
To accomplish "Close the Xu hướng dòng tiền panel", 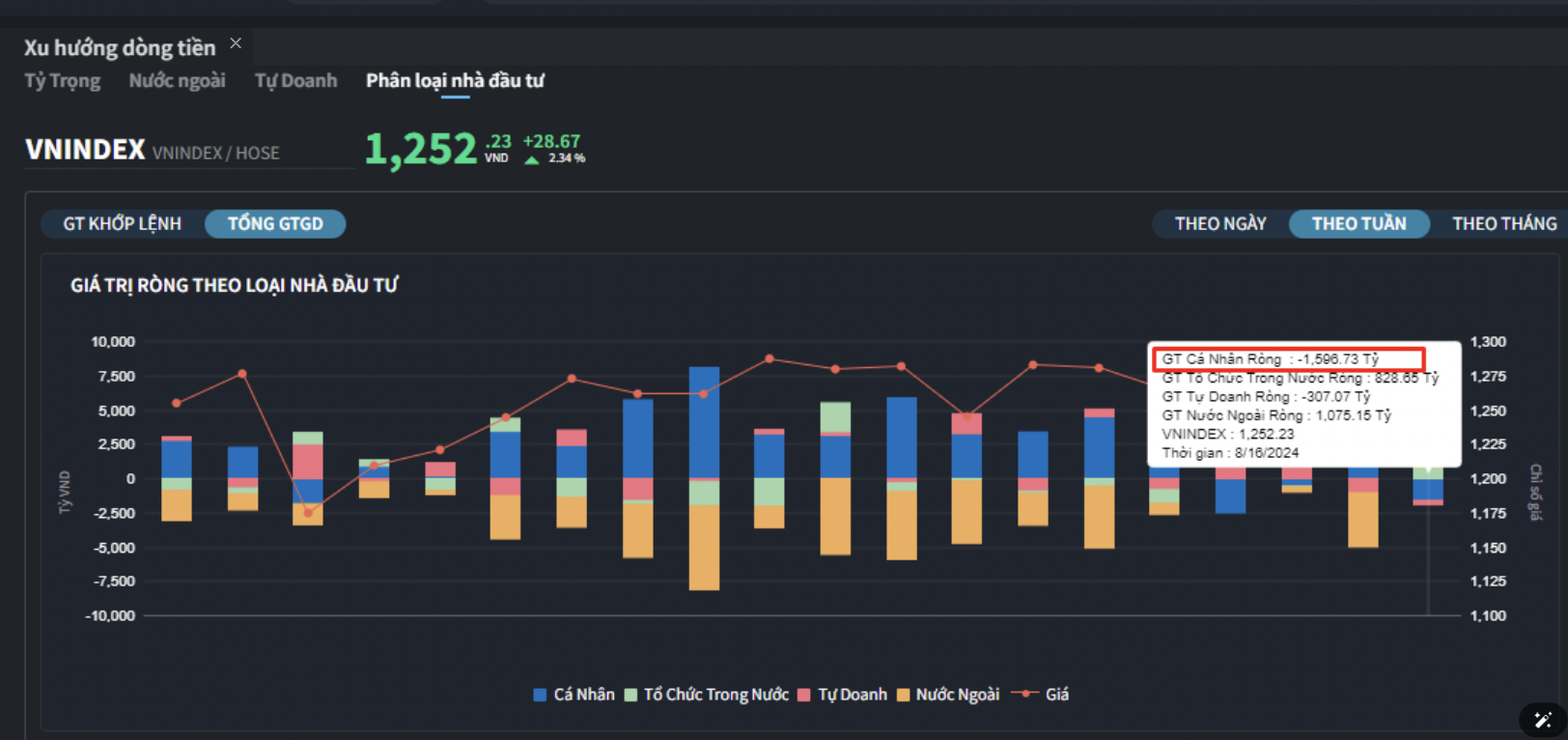I will (236, 43).
